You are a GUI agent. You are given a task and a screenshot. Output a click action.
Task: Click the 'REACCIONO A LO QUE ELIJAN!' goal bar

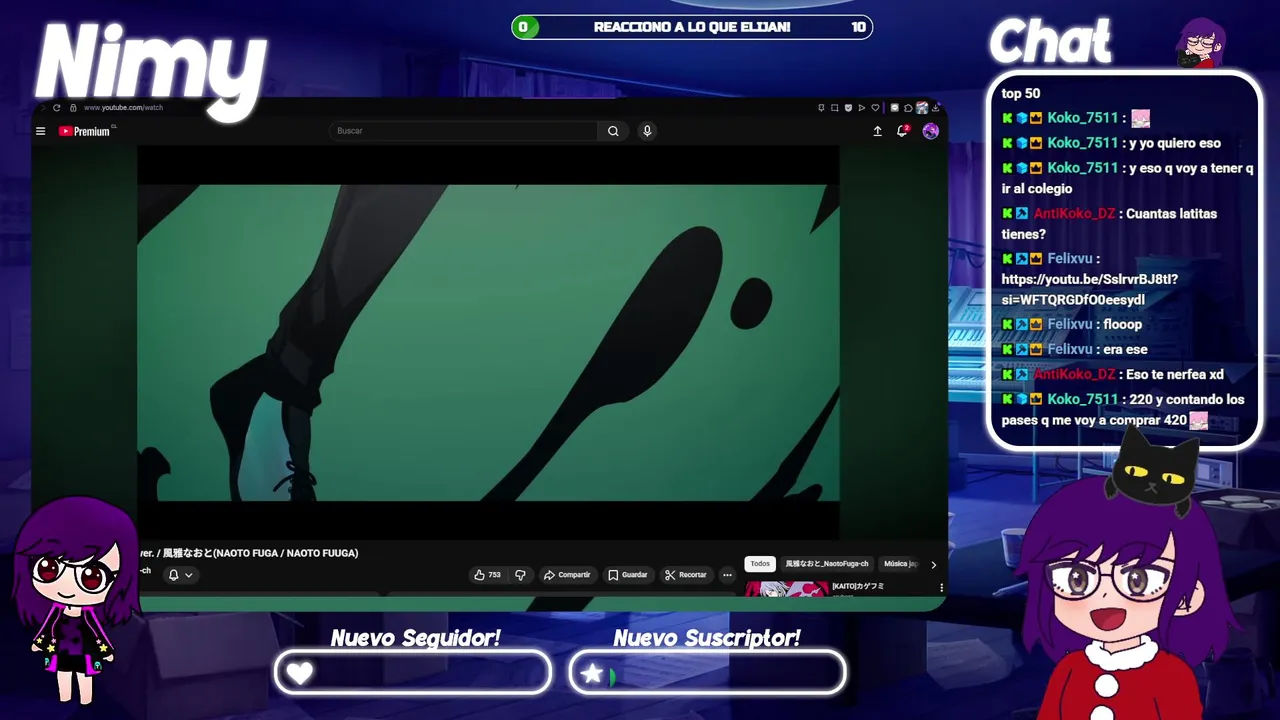[692, 27]
